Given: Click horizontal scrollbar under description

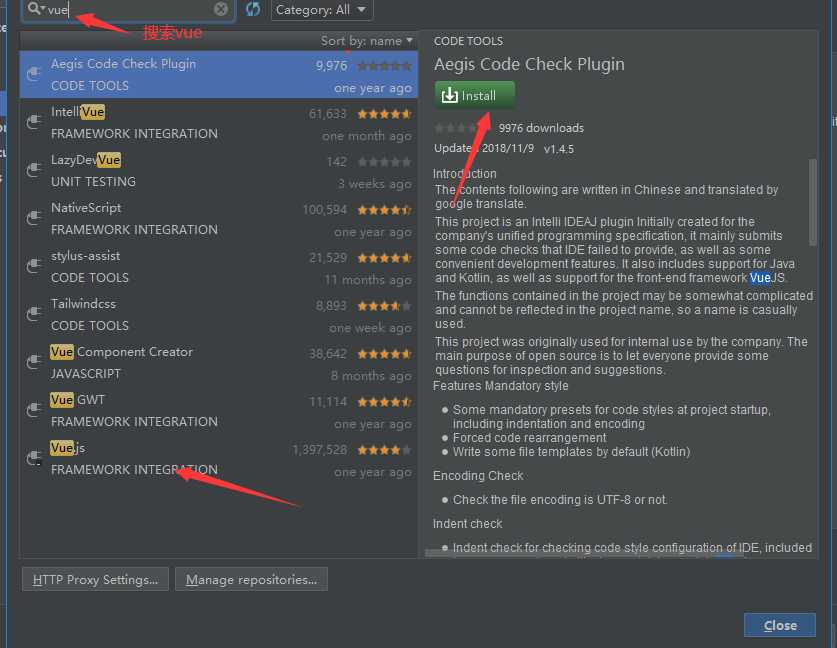Looking at the screenshot, I should click(585, 554).
